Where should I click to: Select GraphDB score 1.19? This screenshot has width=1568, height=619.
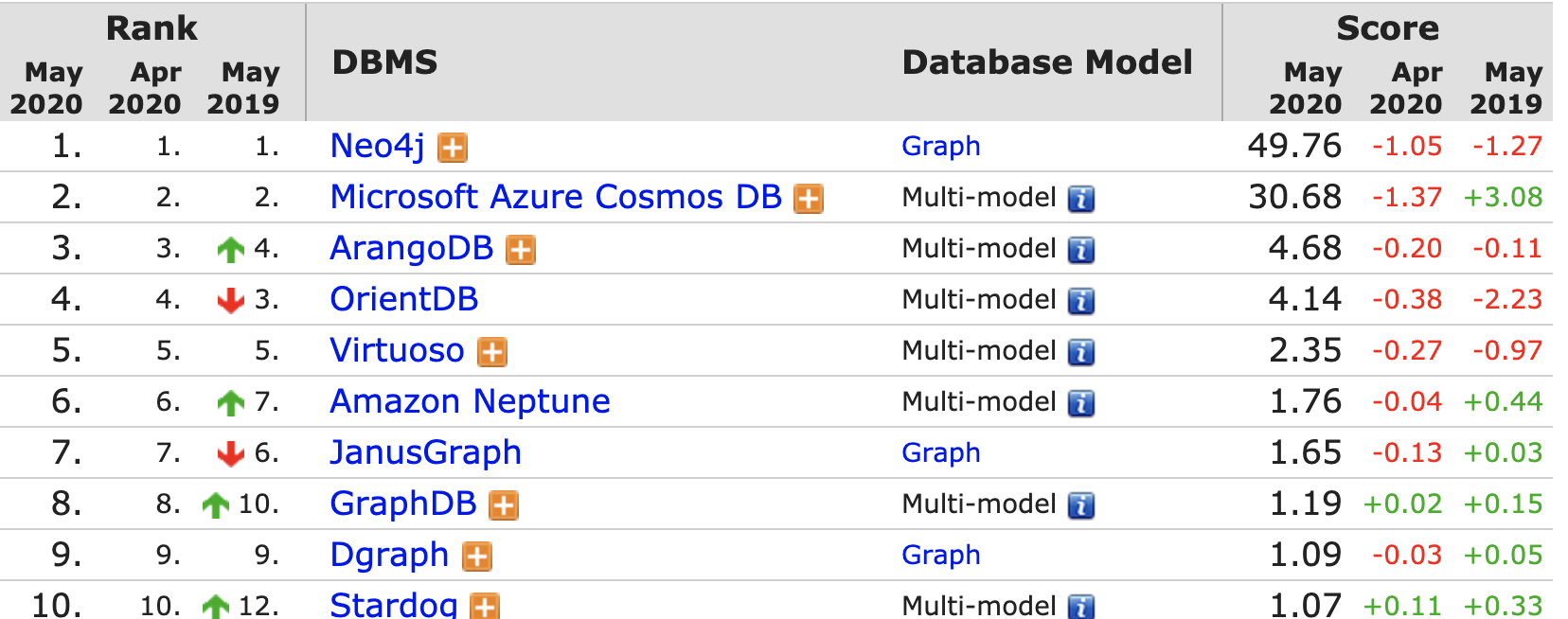[x=1305, y=504]
